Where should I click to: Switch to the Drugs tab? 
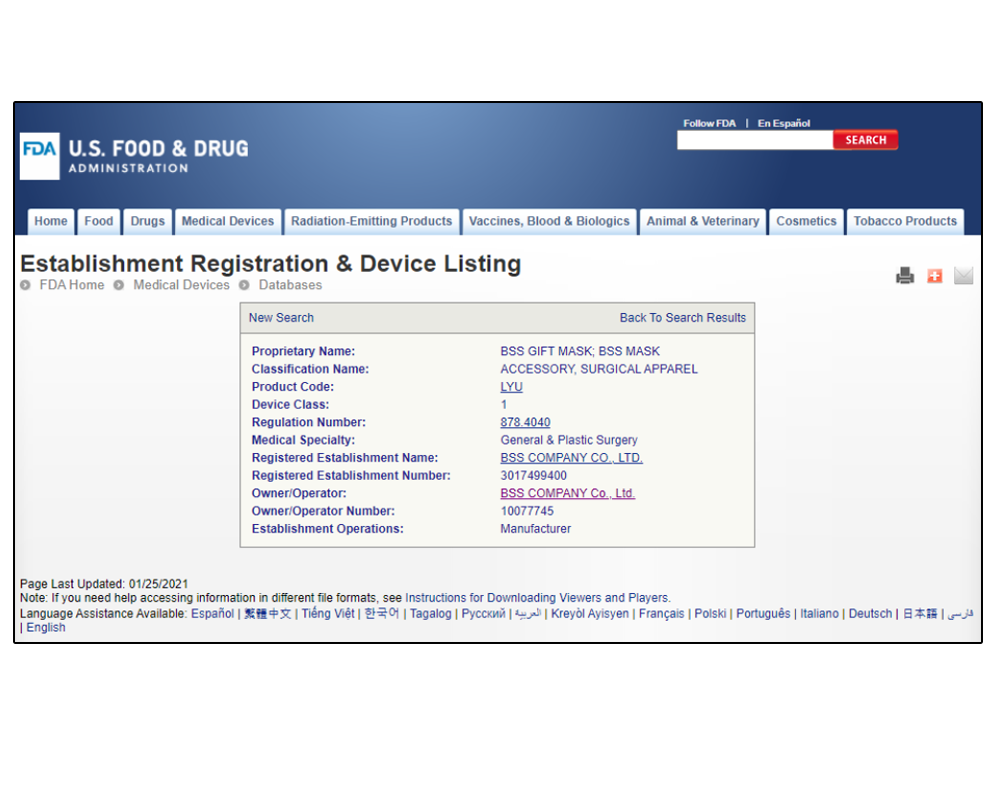click(x=147, y=221)
